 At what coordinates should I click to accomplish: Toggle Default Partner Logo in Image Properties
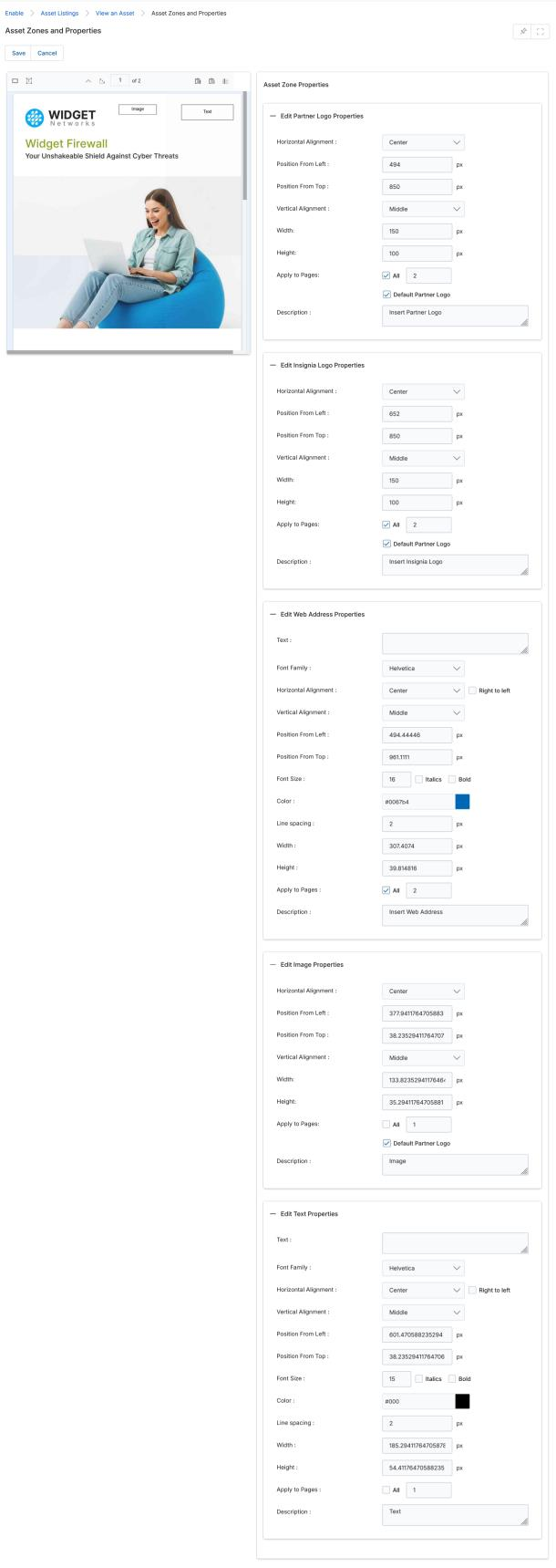click(x=386, y=1143)
